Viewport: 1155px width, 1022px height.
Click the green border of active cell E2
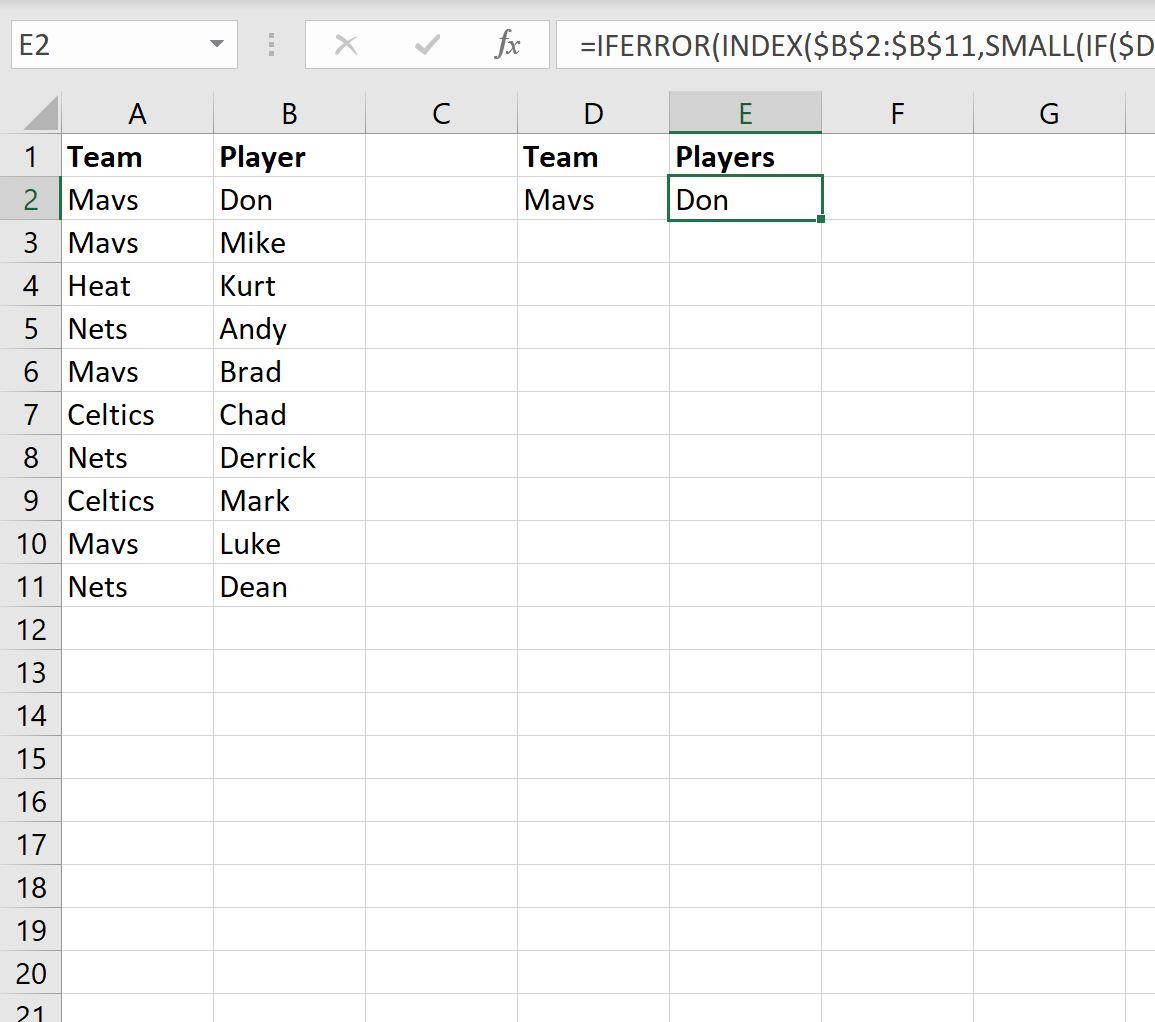[745, 177]
